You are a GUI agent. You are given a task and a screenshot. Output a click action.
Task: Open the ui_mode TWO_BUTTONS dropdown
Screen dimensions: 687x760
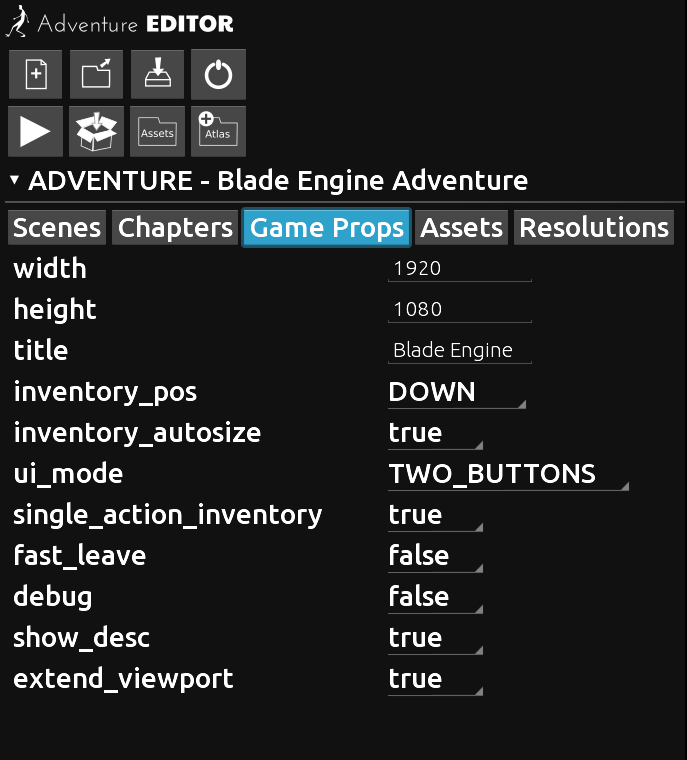coord(508,474)
